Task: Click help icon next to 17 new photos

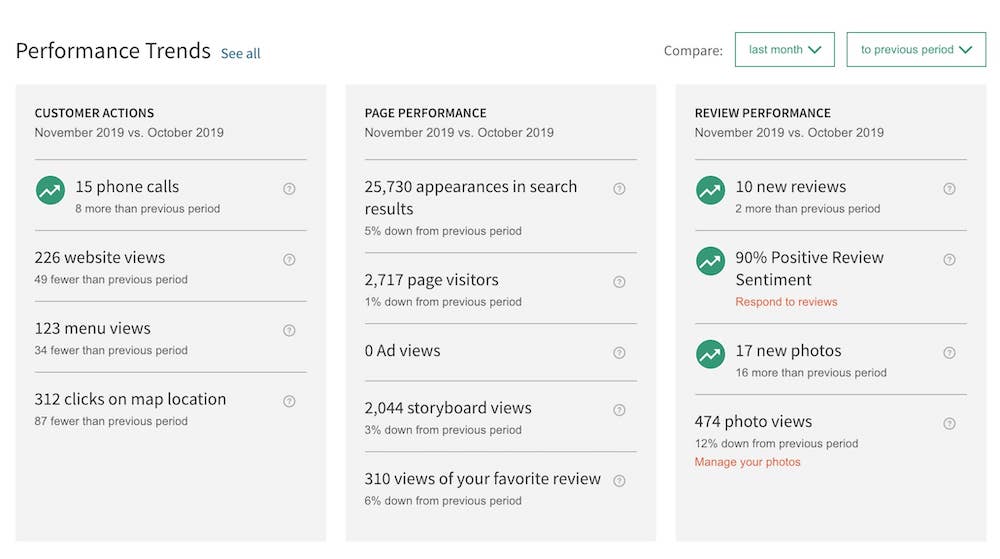Action: click(949, 352)
